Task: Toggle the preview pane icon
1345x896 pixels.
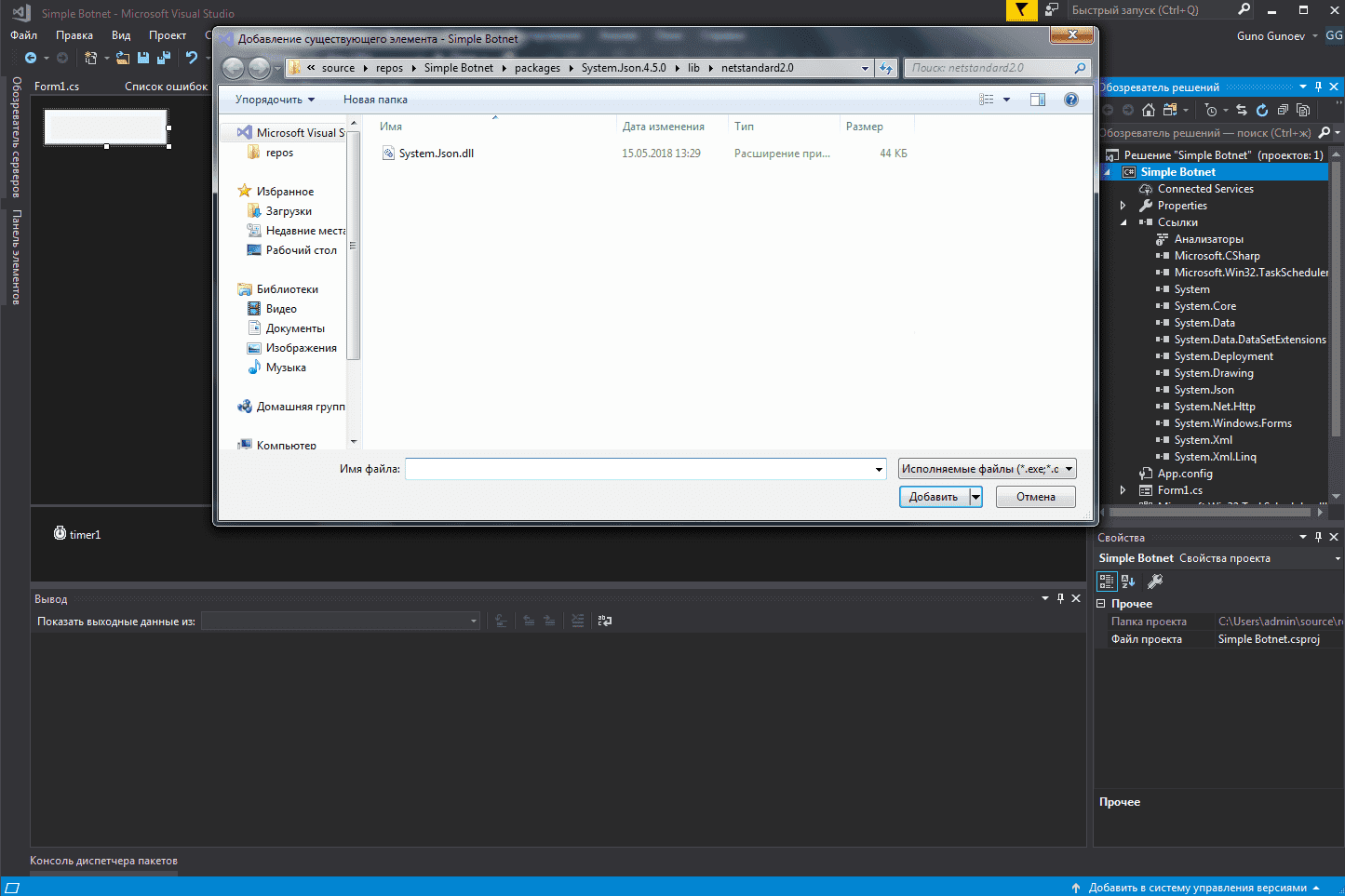Action: (x=1038, y=100)
